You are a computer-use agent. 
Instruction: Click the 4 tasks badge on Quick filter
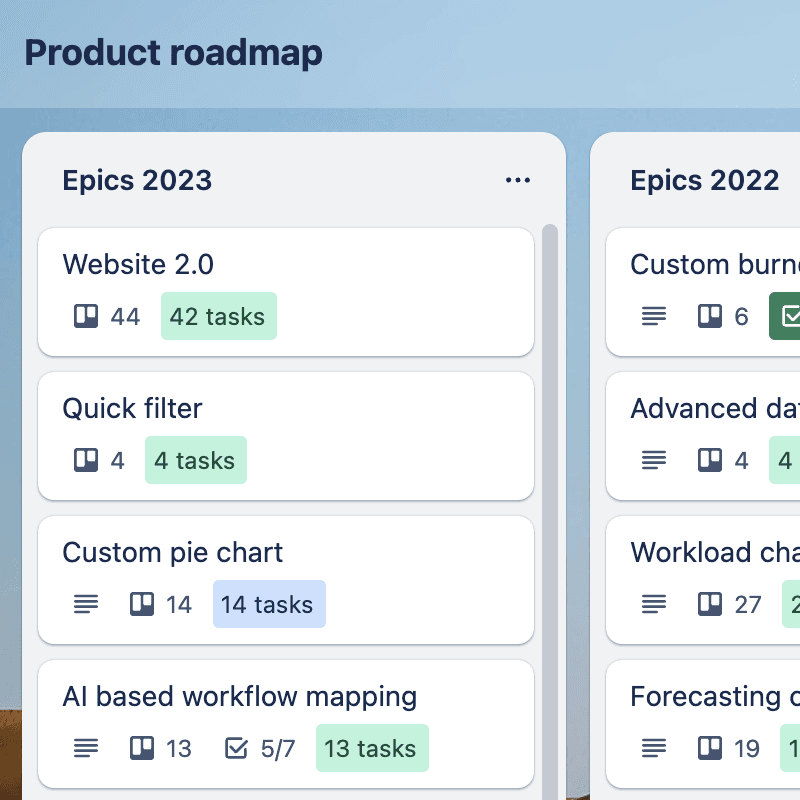click(x=196, y=460)
